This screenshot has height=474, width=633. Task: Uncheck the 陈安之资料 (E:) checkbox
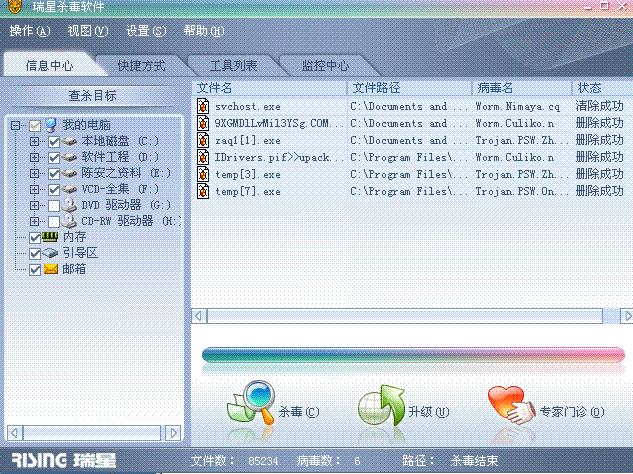point(54,174)
